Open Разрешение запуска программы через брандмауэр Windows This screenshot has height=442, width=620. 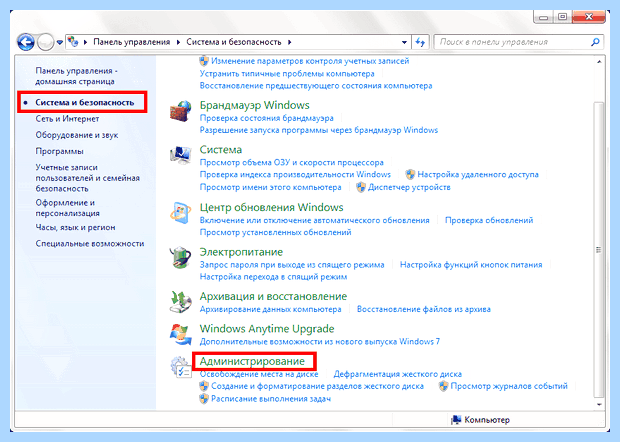(x=319, y=130)
